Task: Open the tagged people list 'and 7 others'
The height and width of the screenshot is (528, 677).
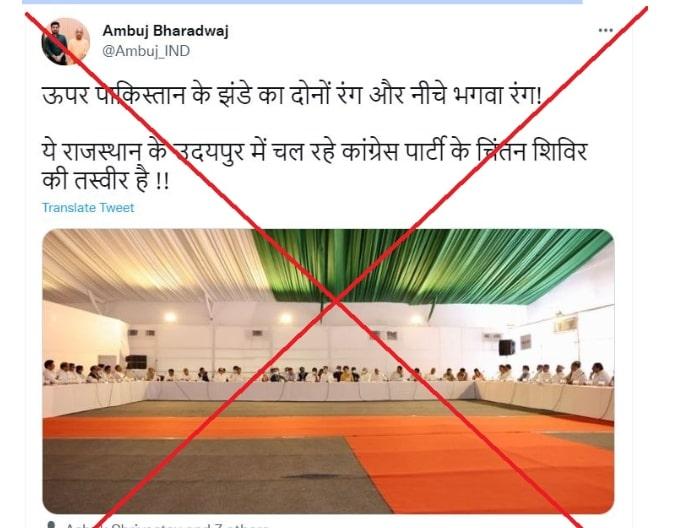Action: coord(236,525)
